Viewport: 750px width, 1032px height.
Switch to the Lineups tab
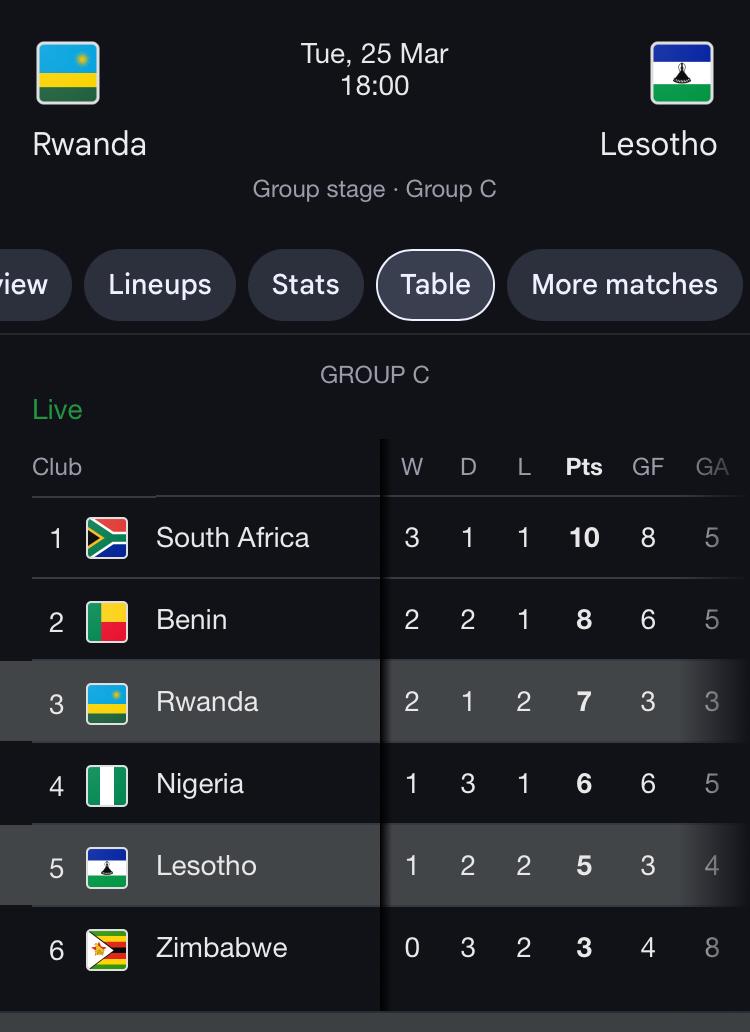[x=160, y=285]
